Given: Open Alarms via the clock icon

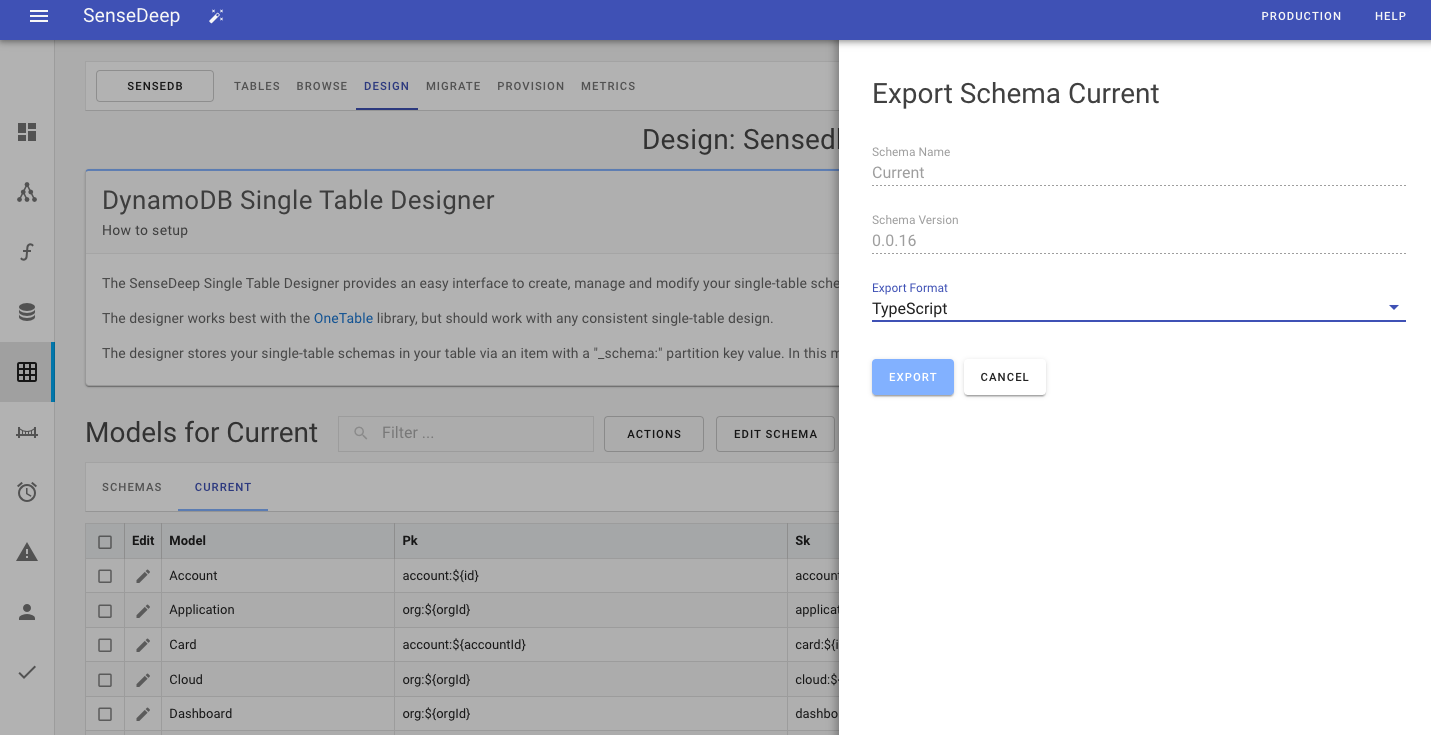Looking at the screenshot, I should [27, 492].
